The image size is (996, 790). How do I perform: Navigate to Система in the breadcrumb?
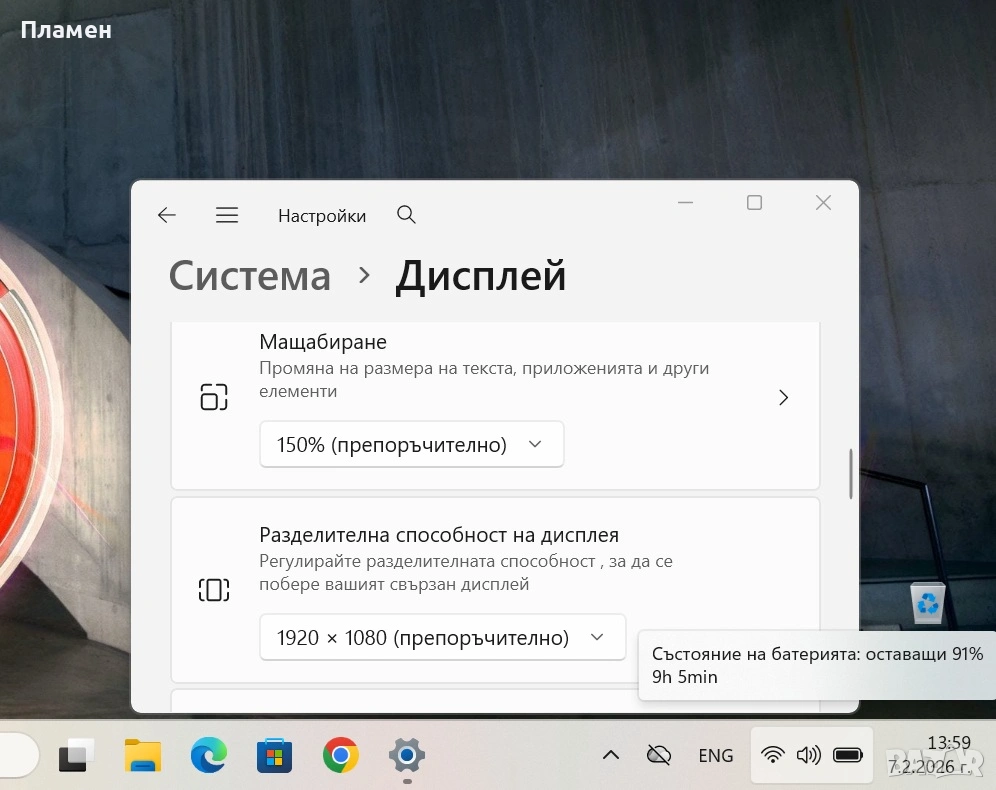pos(249,275)
